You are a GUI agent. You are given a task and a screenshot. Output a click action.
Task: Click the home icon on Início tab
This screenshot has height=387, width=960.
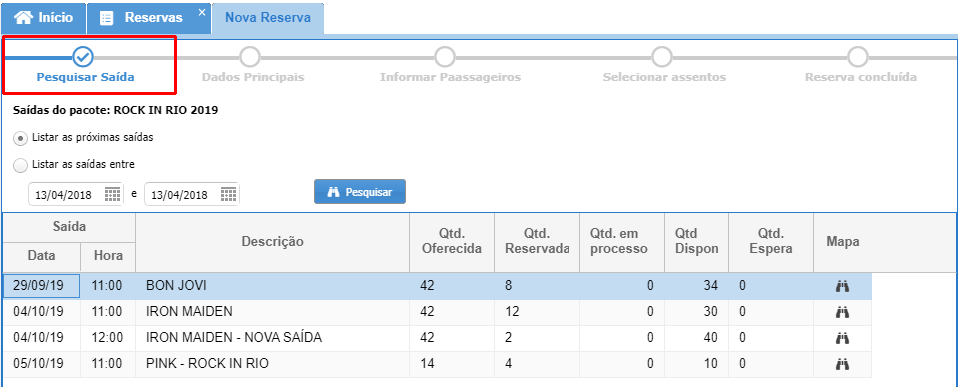point(23,18)
